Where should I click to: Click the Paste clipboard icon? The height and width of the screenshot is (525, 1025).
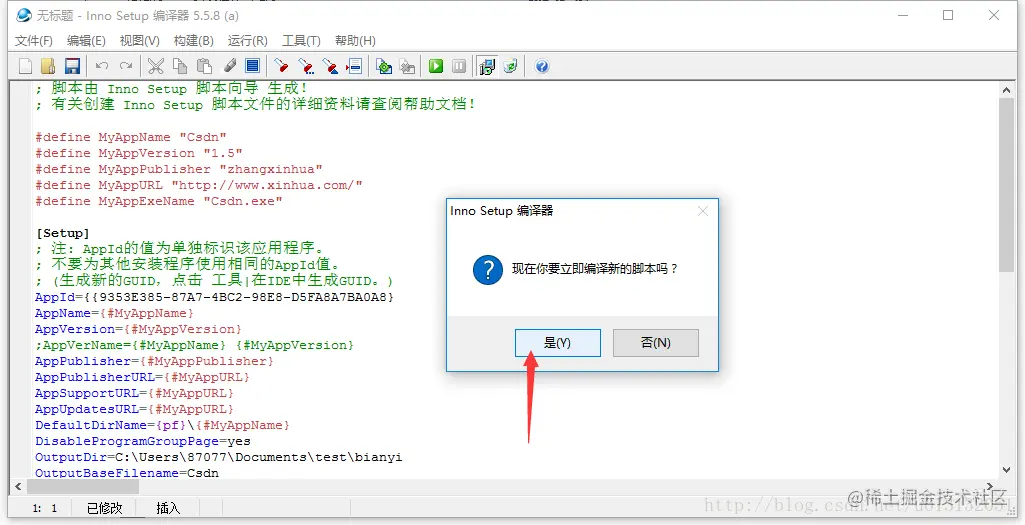tap(205, 66)
